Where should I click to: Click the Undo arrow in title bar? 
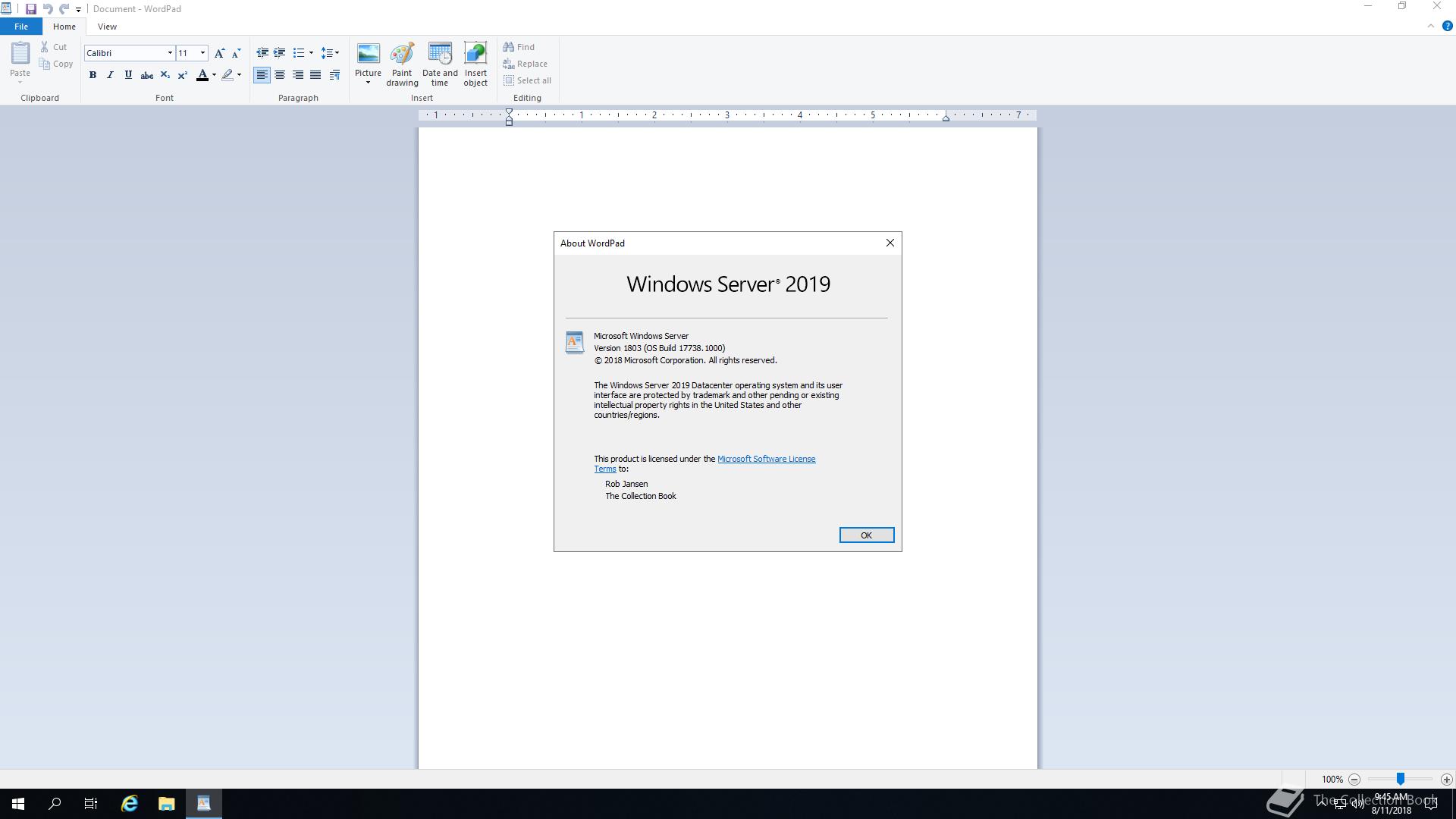[47, 9]
